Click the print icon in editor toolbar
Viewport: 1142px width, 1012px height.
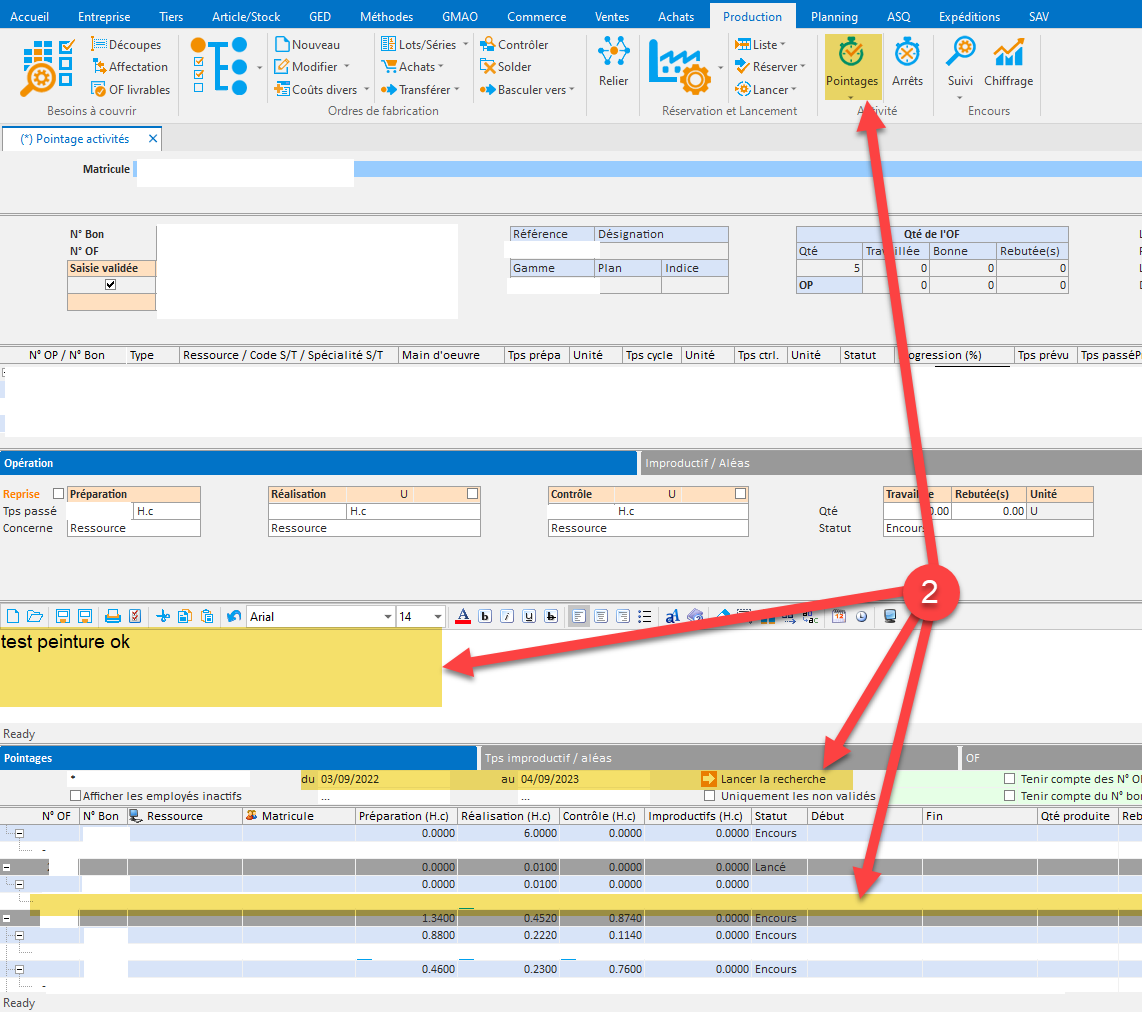coord(112,617)
